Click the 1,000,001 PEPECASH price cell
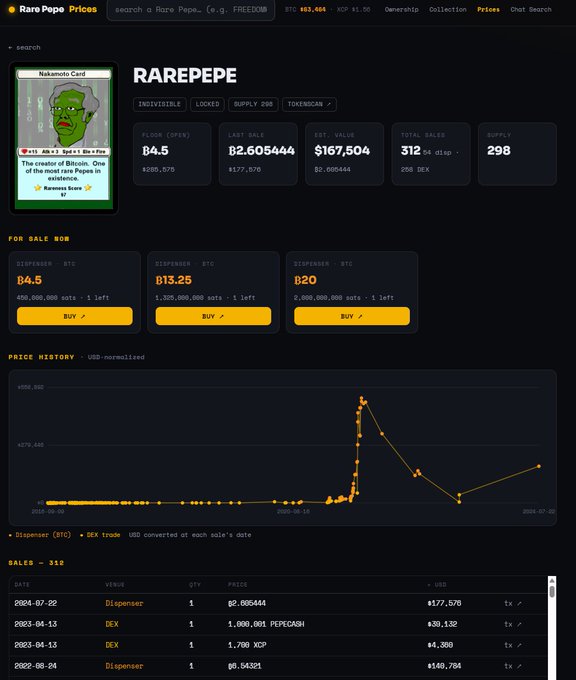Viewport: 576px width, 680px height. (266, 624)
